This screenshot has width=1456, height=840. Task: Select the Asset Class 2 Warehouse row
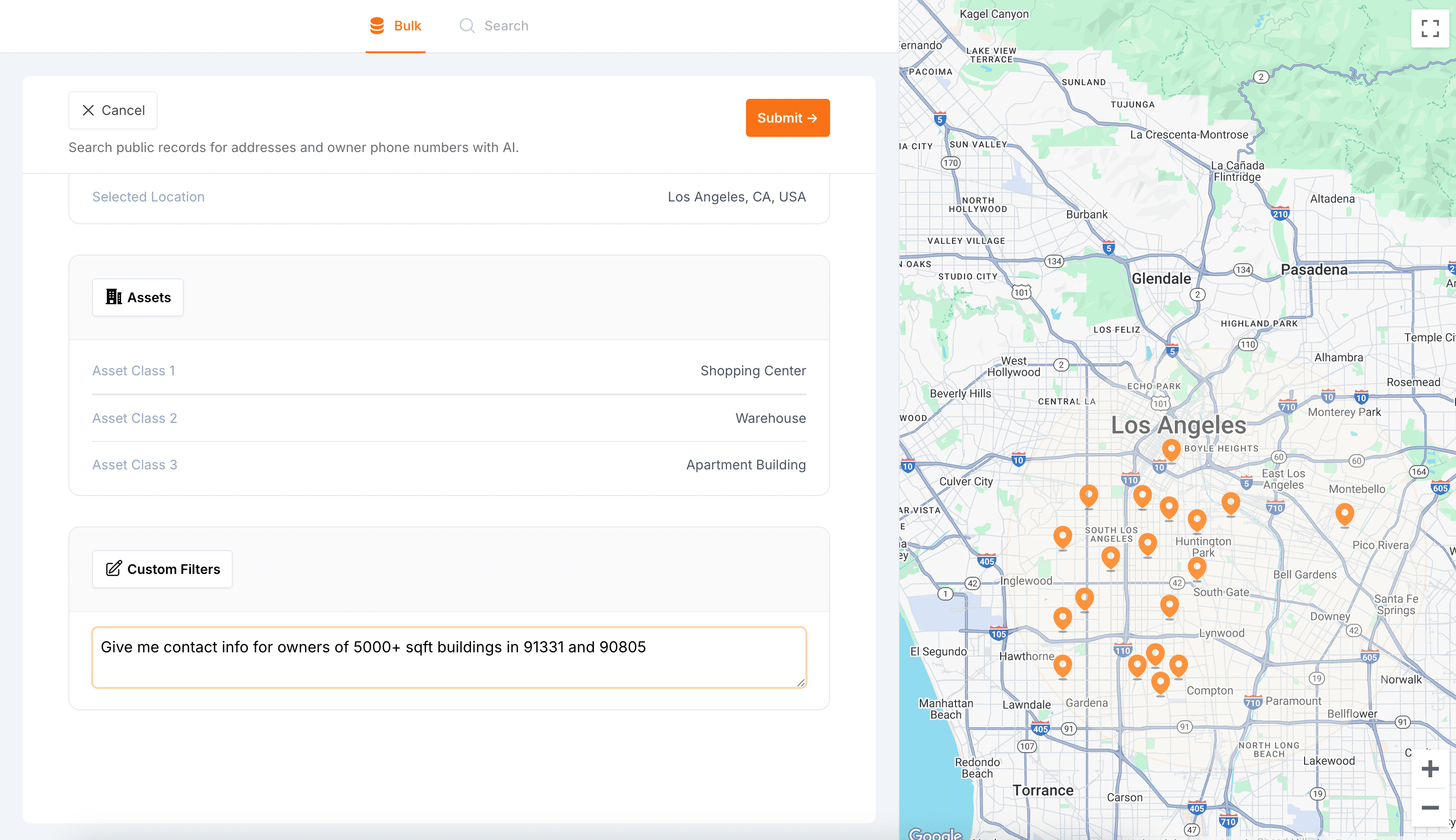449,418
